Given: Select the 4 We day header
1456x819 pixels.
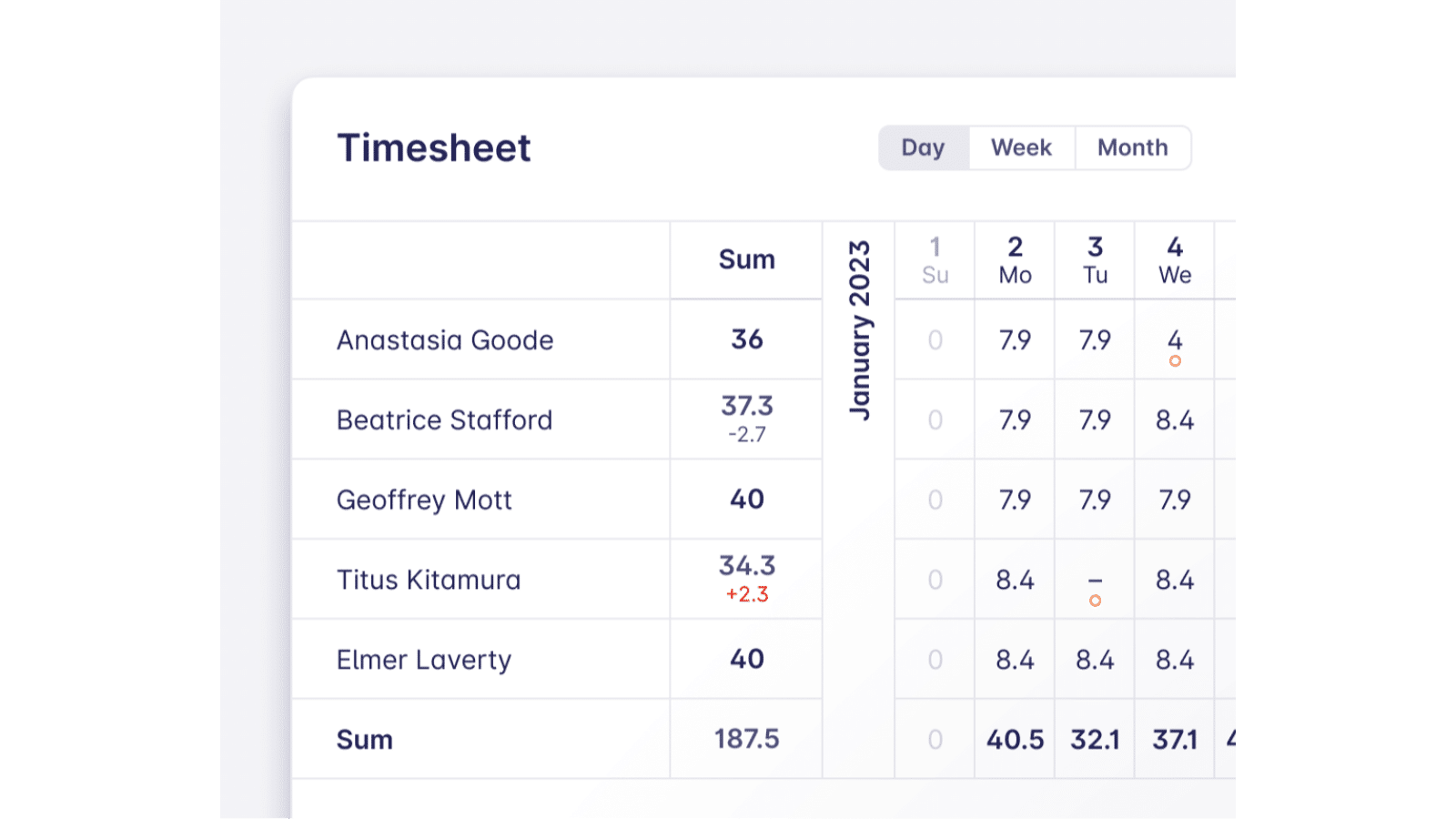Looking at the screenshot, I should point(1175,260).
